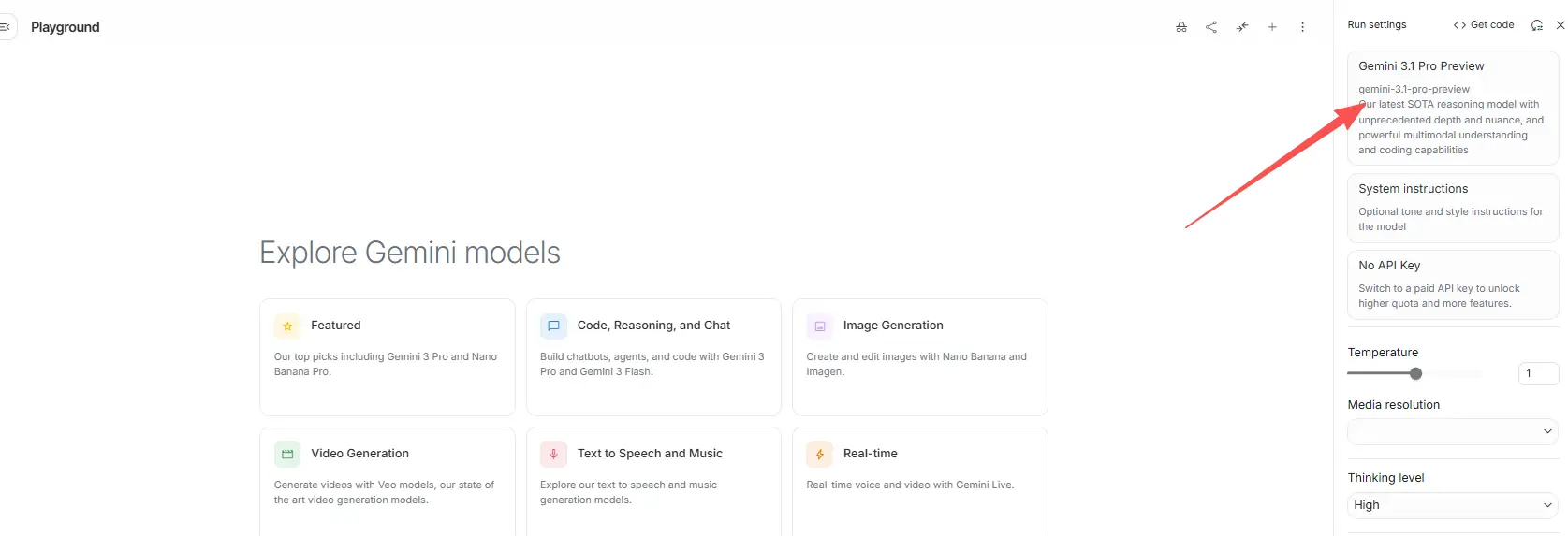
Task: Select the Featured models category
Action: click(x=388, y=357)
